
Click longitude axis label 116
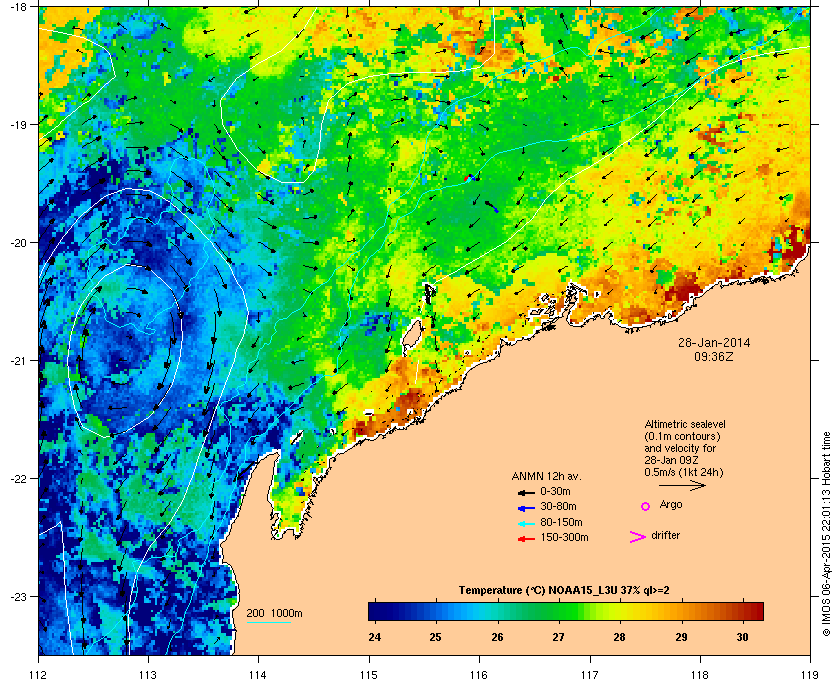(x=479, y=674)
